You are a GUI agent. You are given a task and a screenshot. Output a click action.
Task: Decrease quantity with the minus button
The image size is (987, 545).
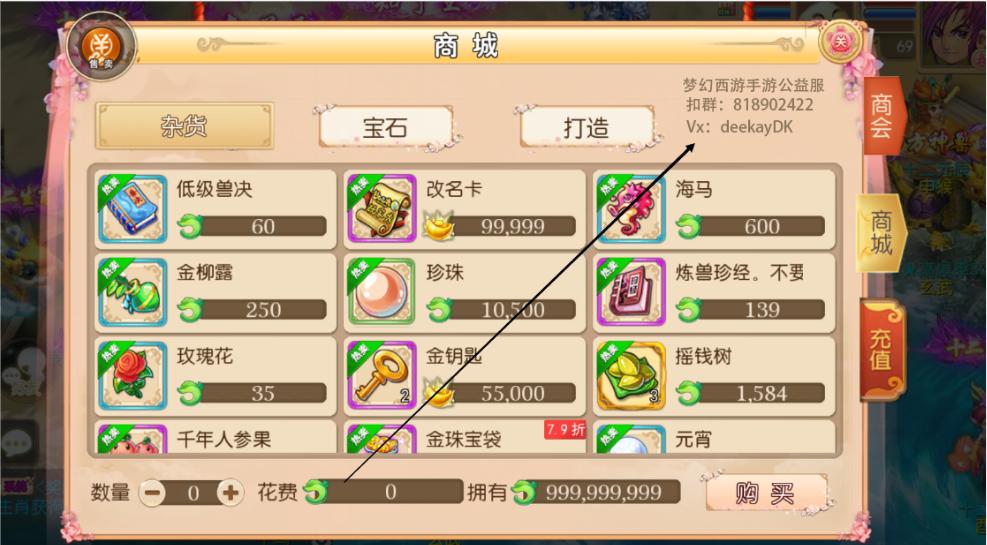click(152, 493)
